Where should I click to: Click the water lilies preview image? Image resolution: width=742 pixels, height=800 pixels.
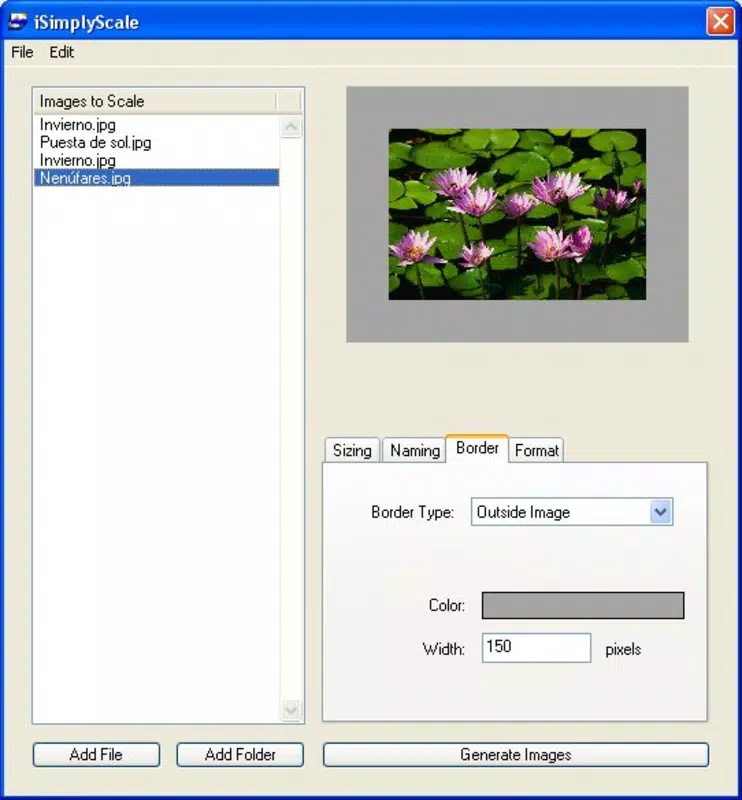[x=517, y=214]
